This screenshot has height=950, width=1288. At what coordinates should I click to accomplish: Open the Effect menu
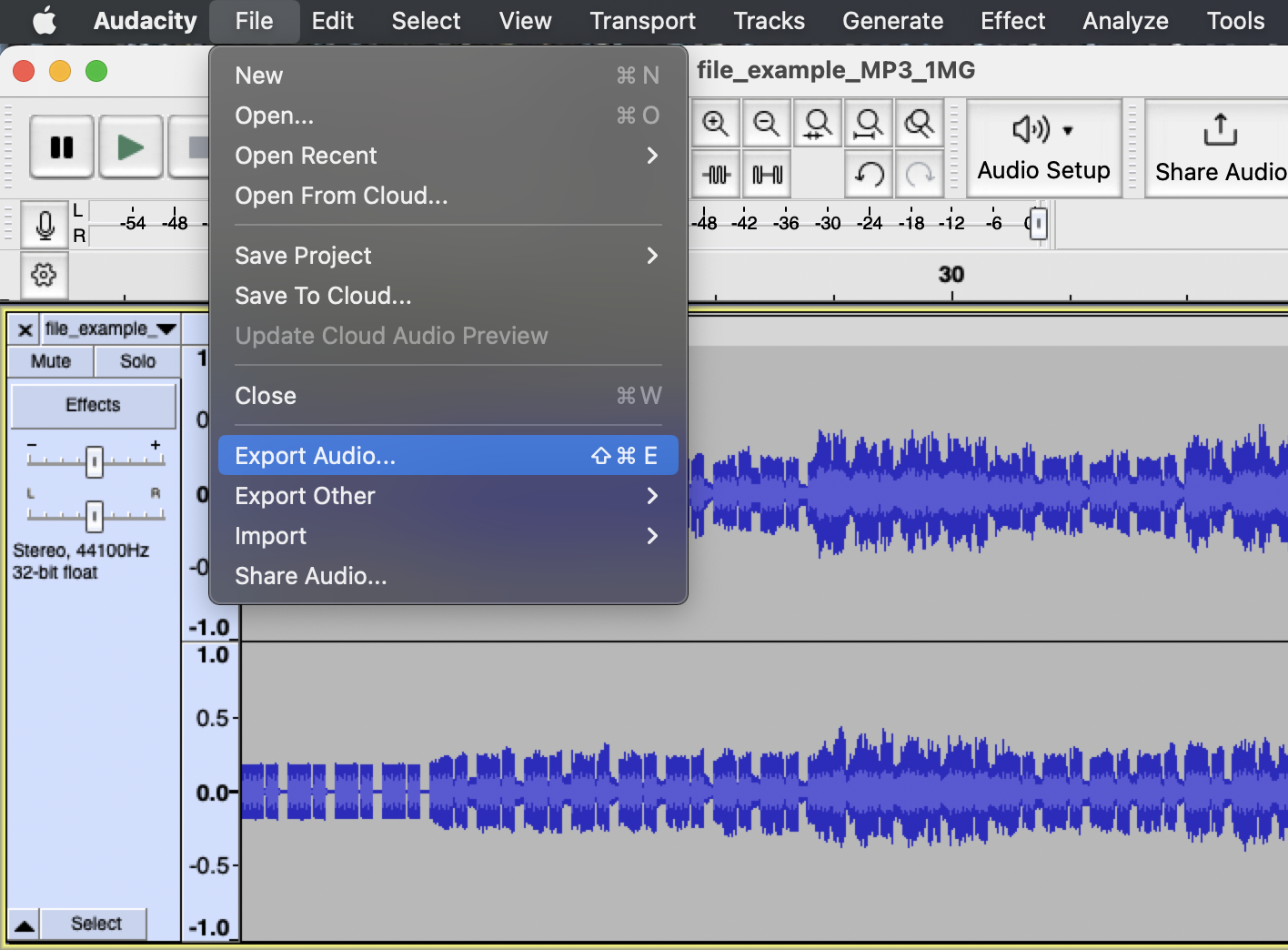[1012, 21]
